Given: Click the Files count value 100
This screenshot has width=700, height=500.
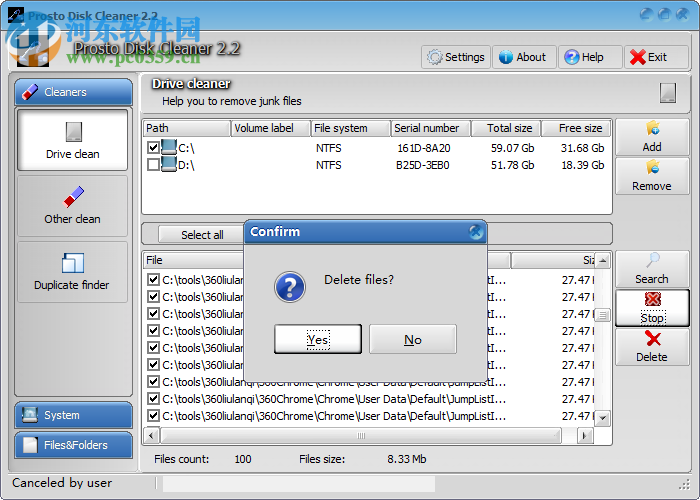Looking at the screenshot, I should click(x=243, y=459).
